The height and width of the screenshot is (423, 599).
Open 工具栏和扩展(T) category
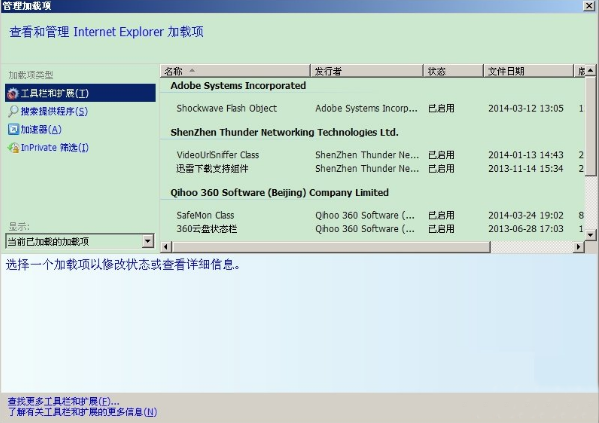click(80, 93)
